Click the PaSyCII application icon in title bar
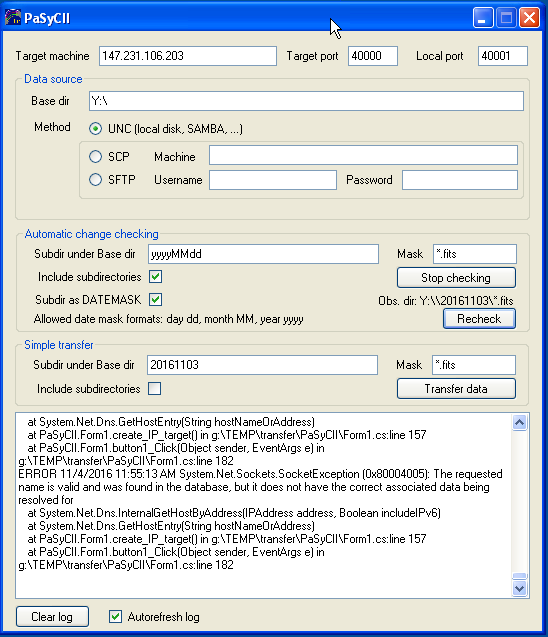 13,17
